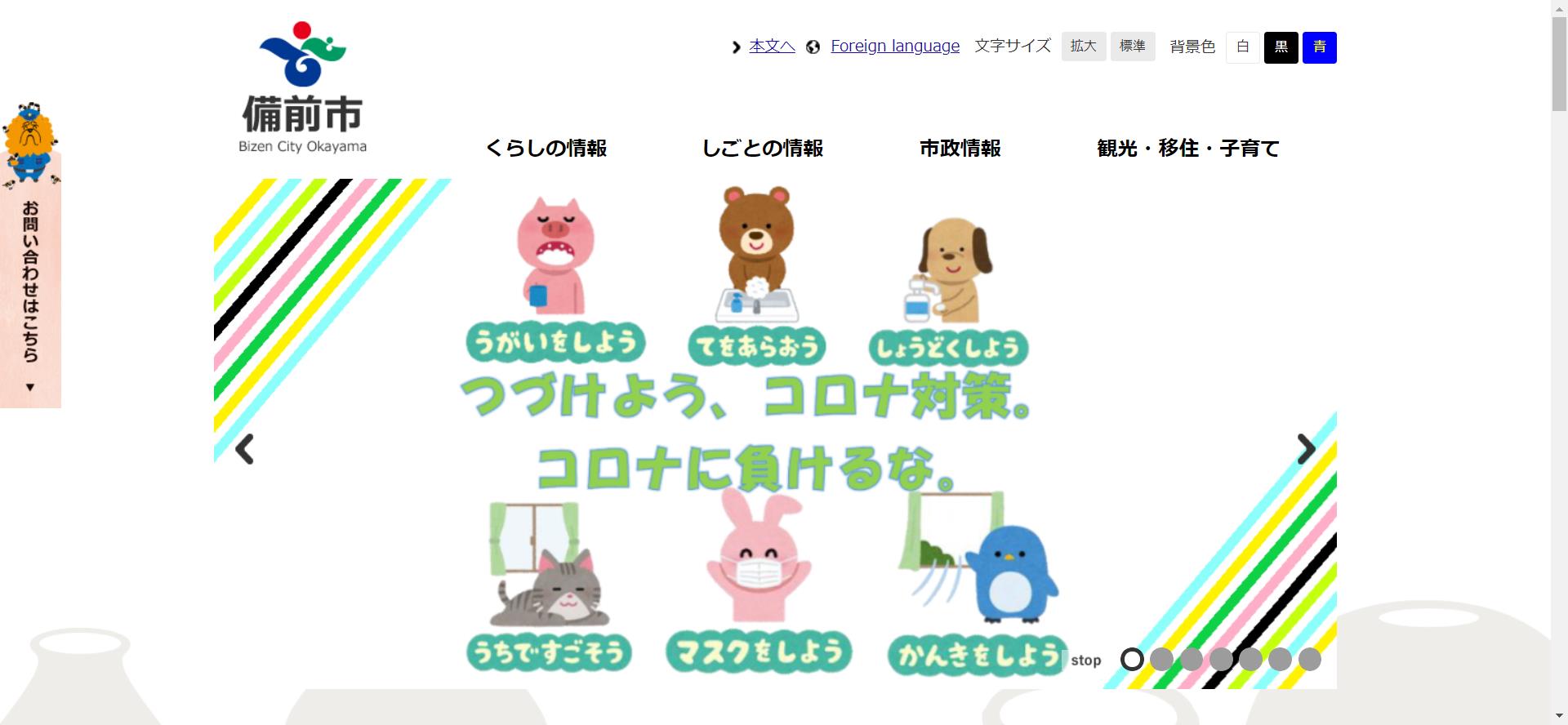Stop the slideshow autoplay
Screen dimensions: 1568x725
point(1086,661)
